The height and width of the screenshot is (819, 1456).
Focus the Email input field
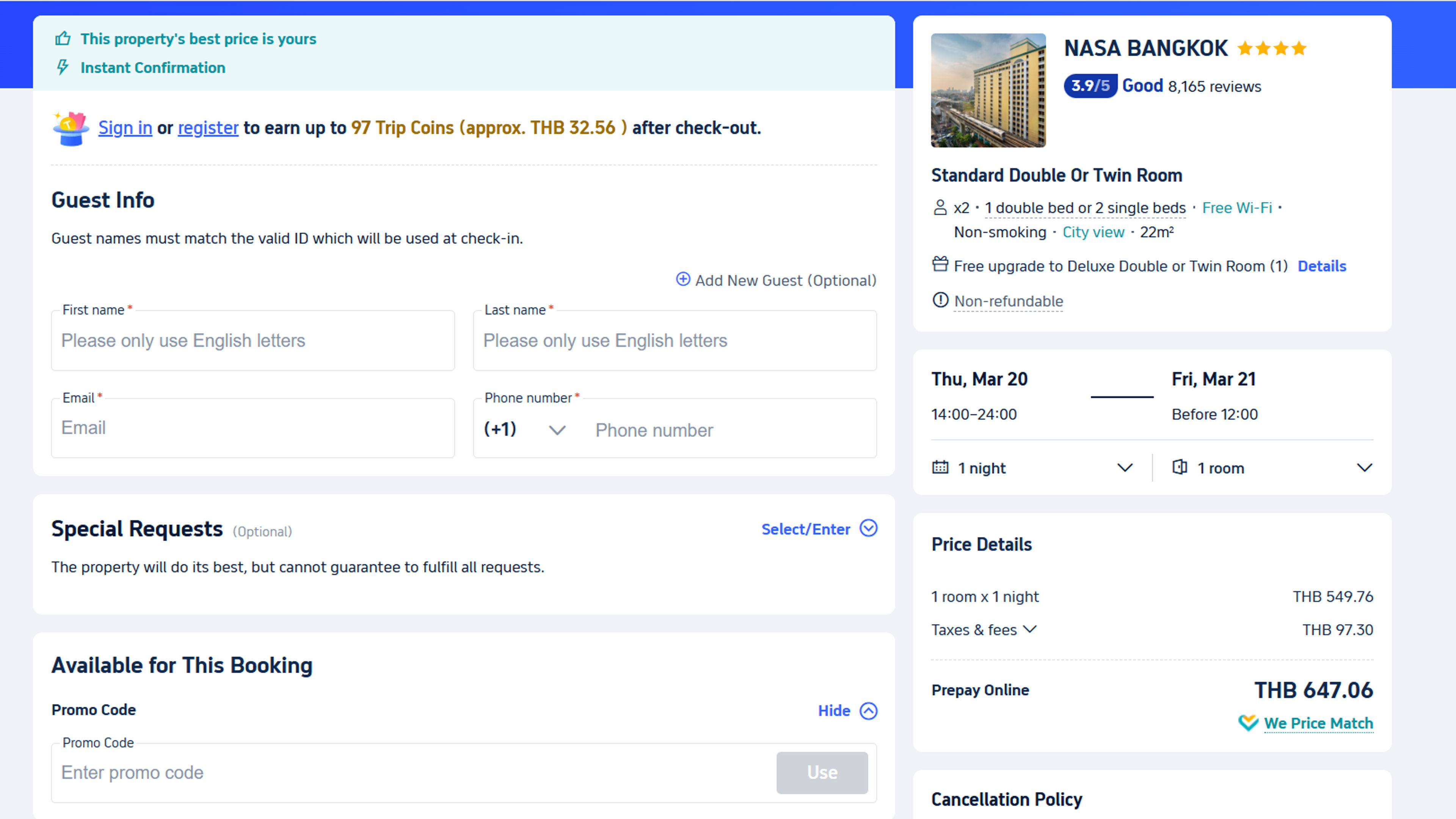tap(253, 428)
